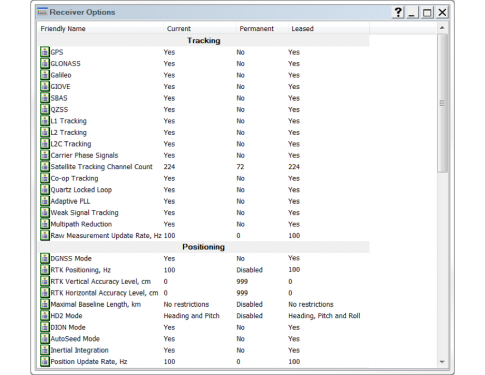Click leased value 224 for channel count

294,167
